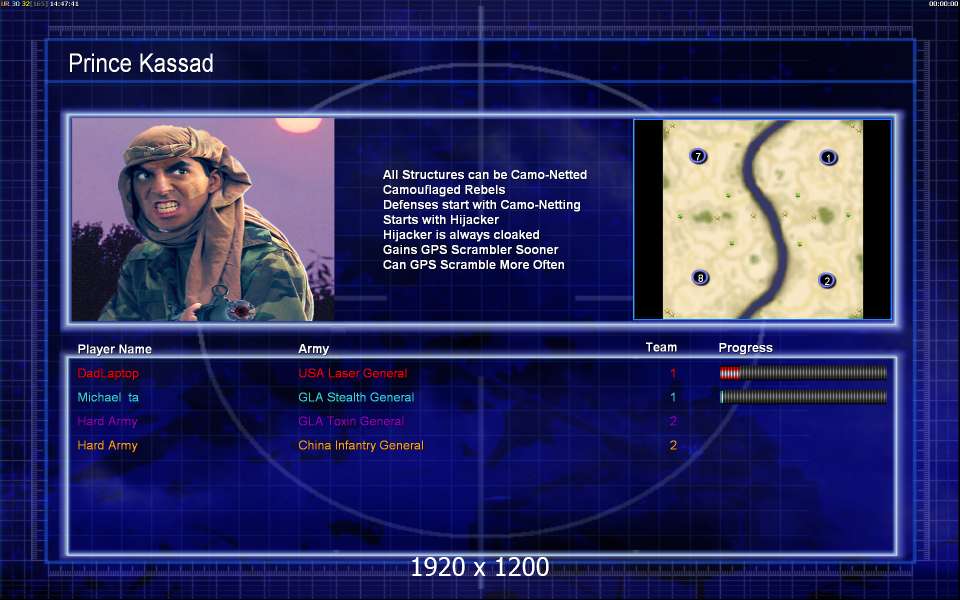The height and width of the screenshot is (600, 960).
Task: Click start position marker 7 on the map
Action: pos(698,156)
